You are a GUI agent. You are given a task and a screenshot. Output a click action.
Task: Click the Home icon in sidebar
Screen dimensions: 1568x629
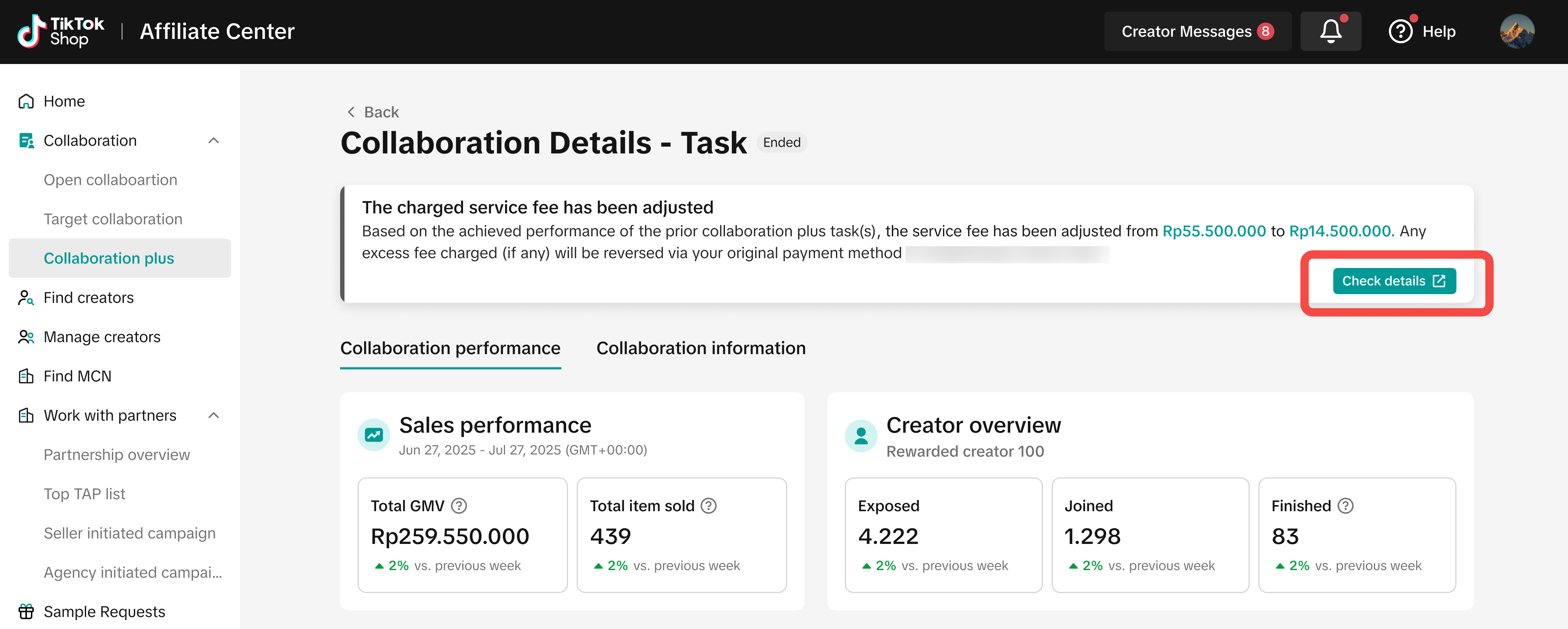click(x=25, y=101)
